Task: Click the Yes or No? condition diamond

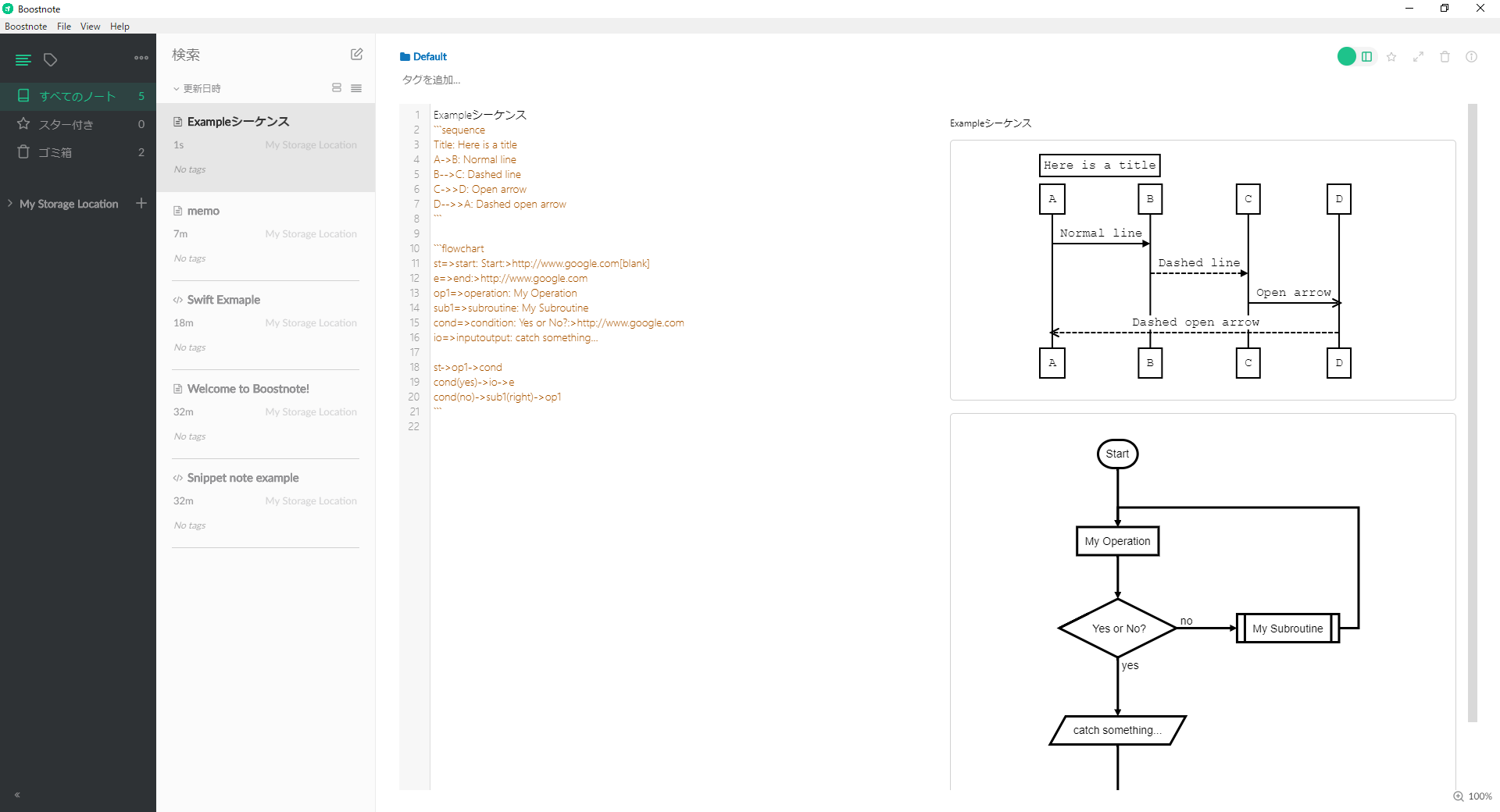Action: coord(1118,629)
